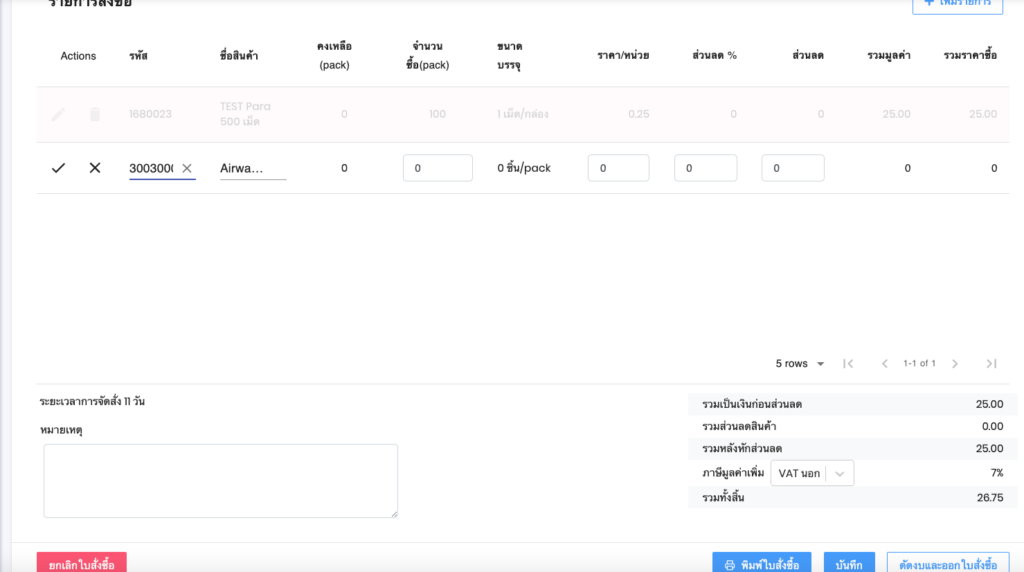This screenshot has height=572, width=1024.
Task: Clear the product code field with its X
Action: pyautogui.click(x=186, y=168)
